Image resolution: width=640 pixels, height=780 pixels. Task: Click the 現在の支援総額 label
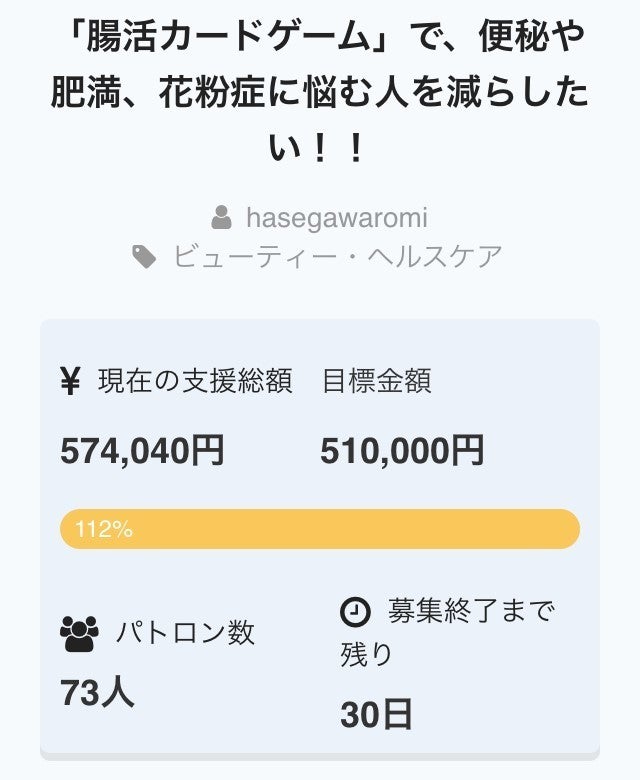[195, 381]
